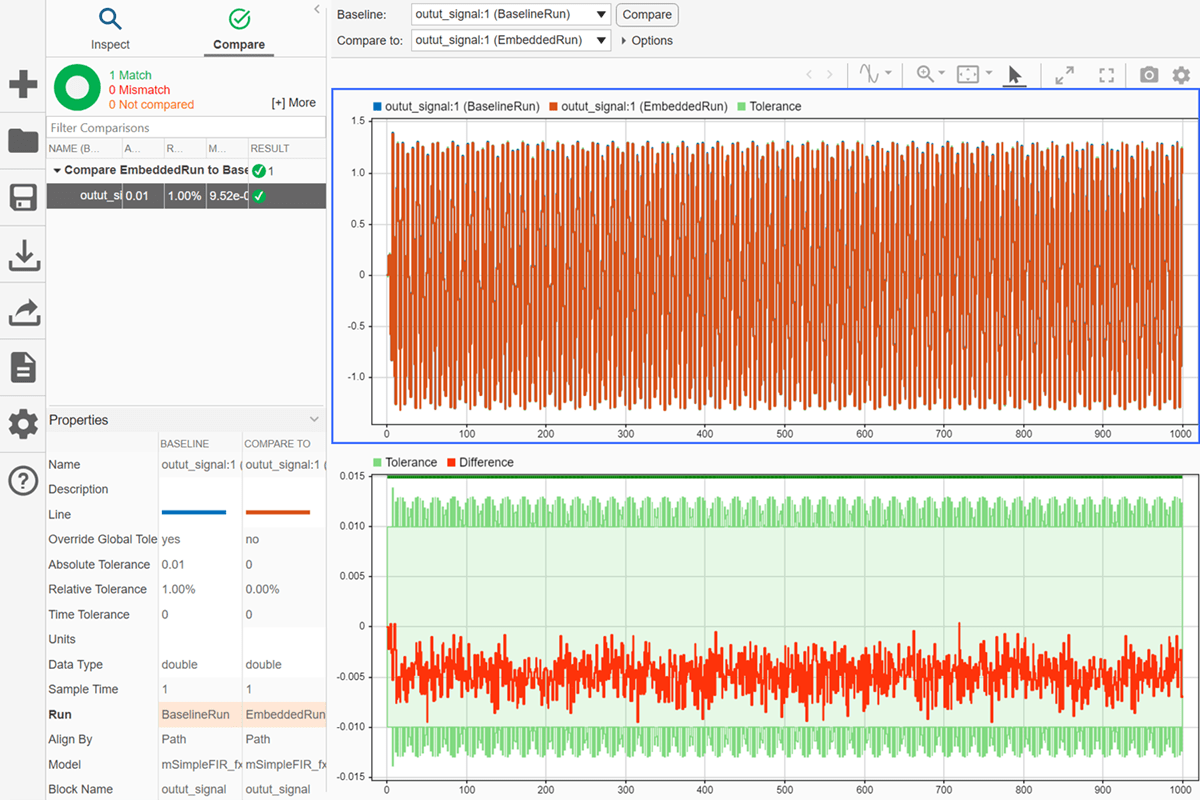The height and width of the screenshot is (800, 1200).
Task: Switch to the Compare tab
Action: click(x=239, y=29)
